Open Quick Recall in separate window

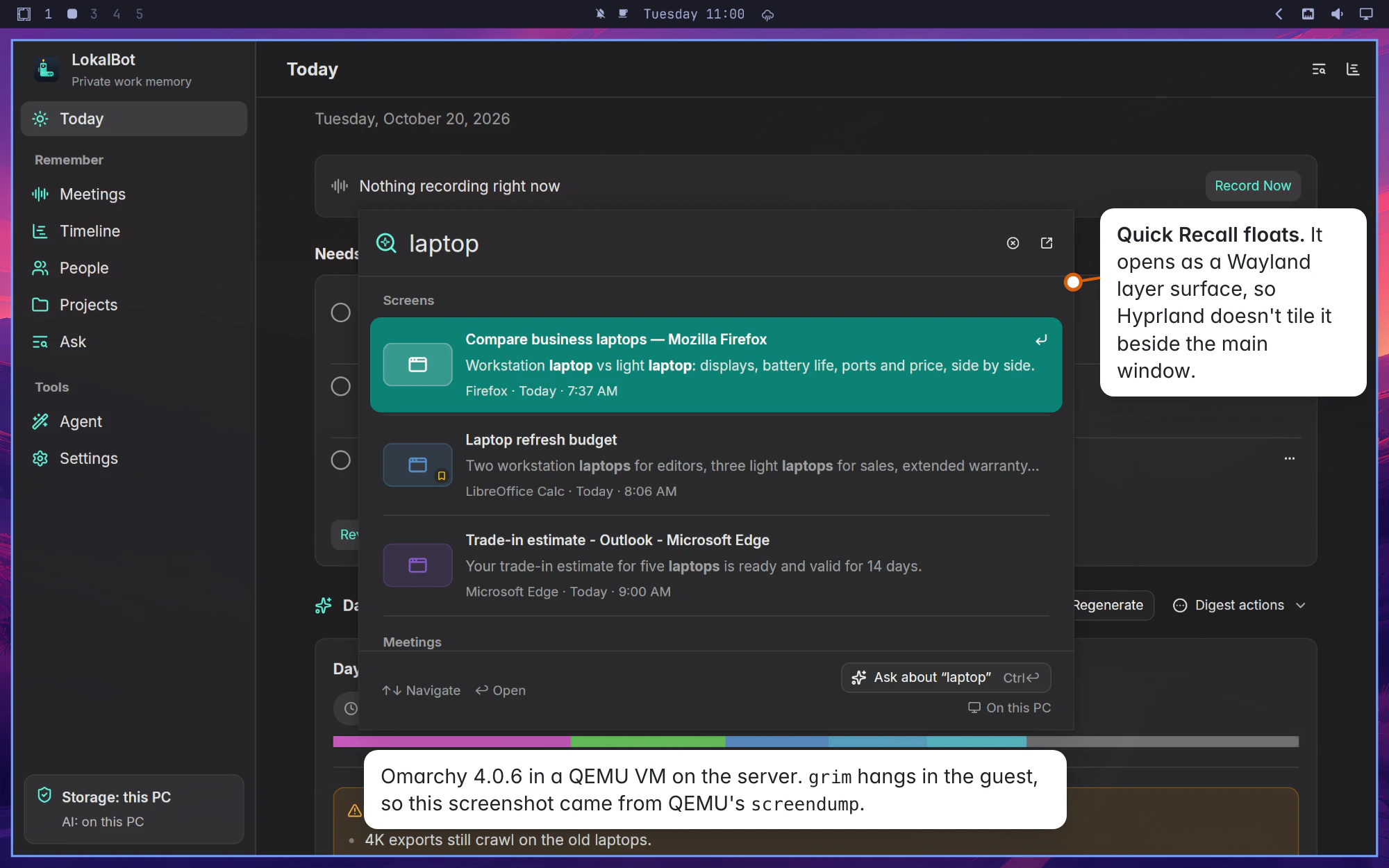pos(1047,243)
